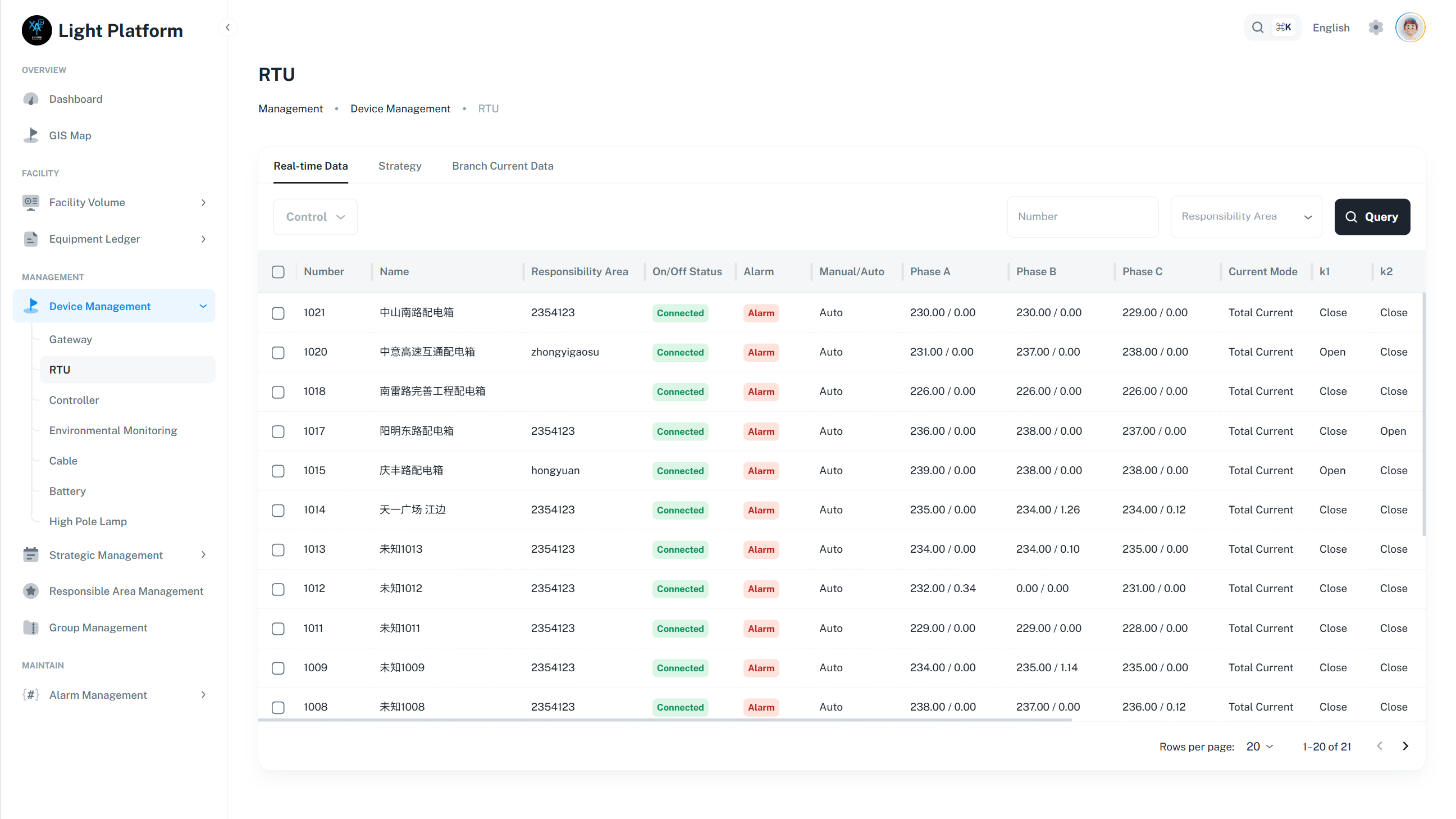Collapse the sidebar with arrow icon

(227, 27)
